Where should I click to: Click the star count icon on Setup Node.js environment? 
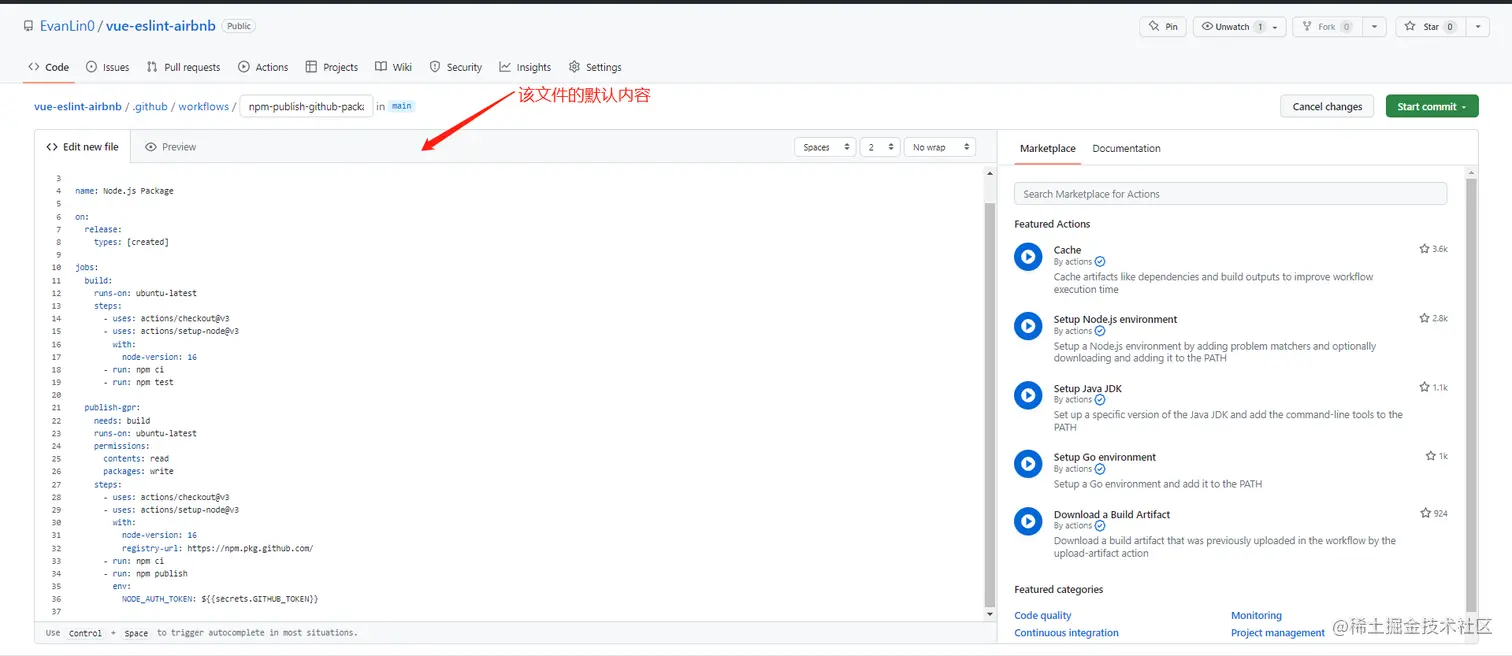[x=1424, y=318]
